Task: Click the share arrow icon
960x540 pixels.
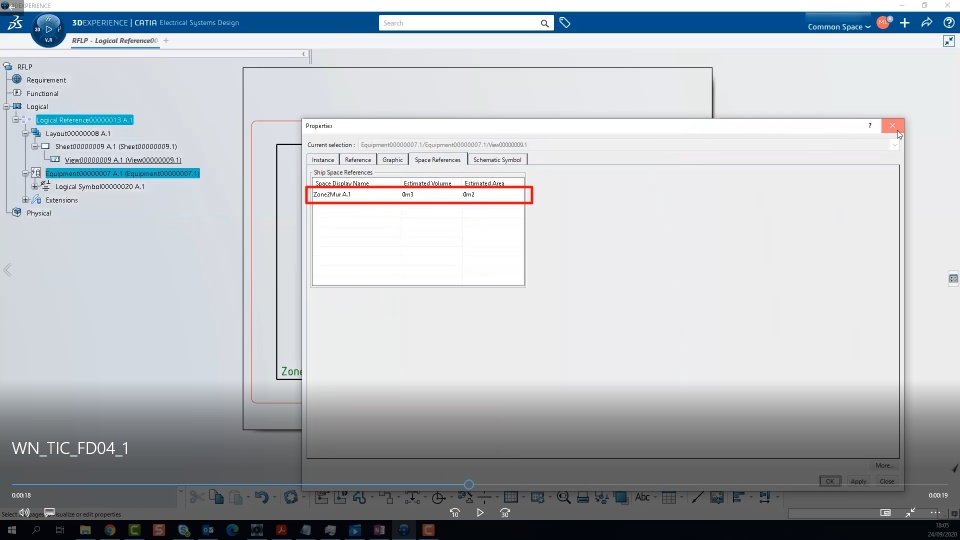Action: (x=927, y=23)
